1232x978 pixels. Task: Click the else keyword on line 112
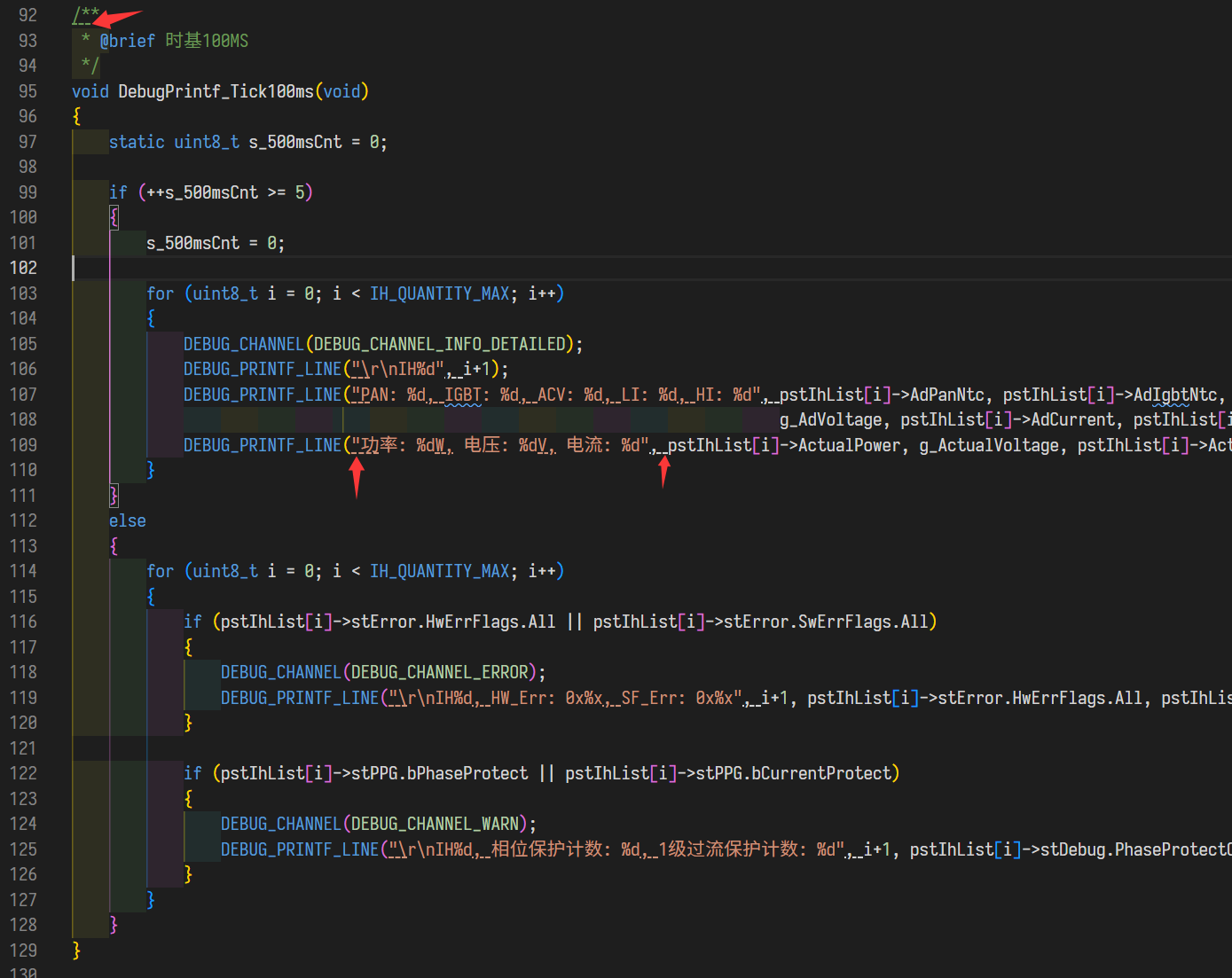(127, 520)
